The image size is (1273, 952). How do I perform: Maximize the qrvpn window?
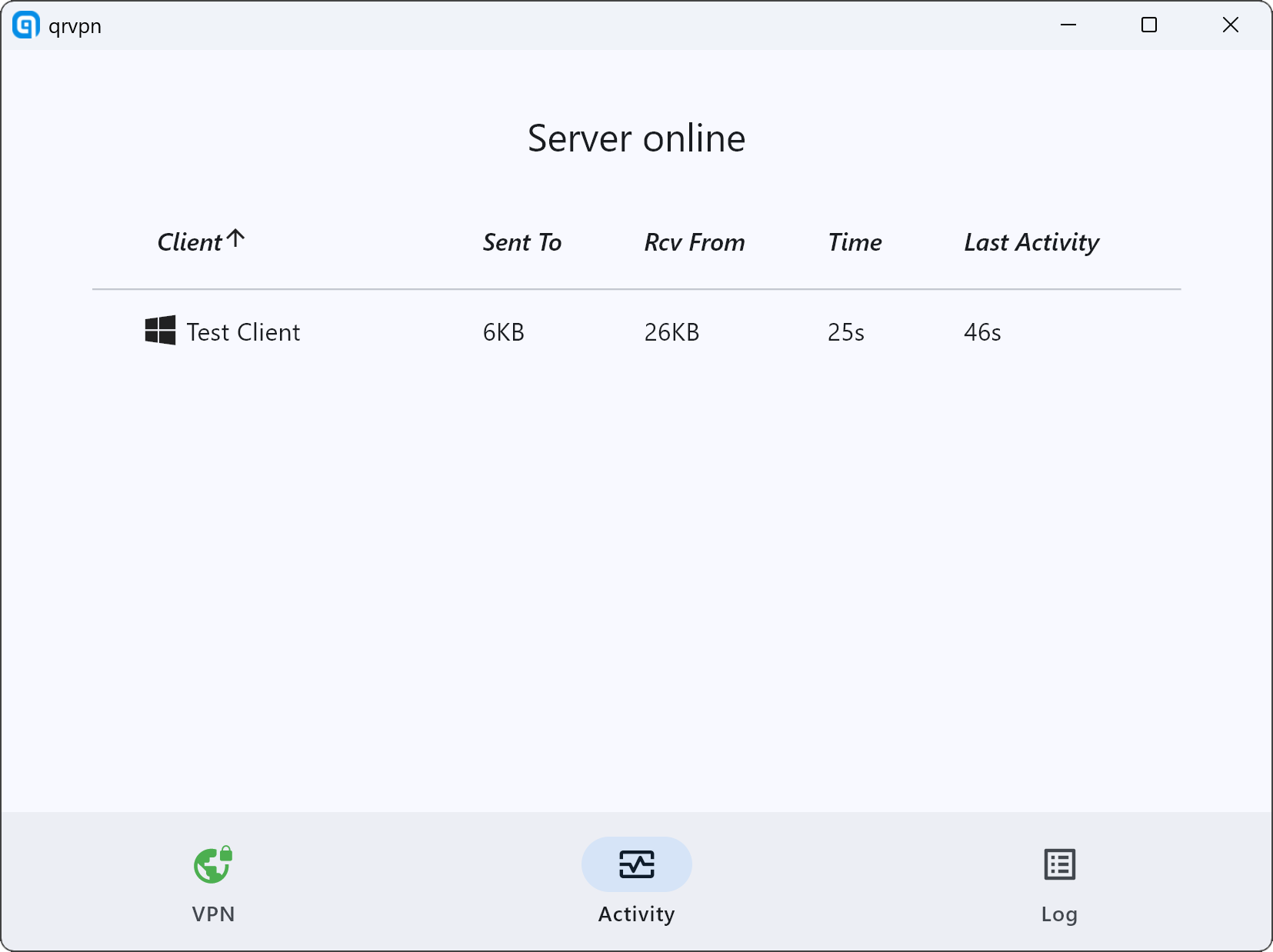click(x=1148, y=25)
